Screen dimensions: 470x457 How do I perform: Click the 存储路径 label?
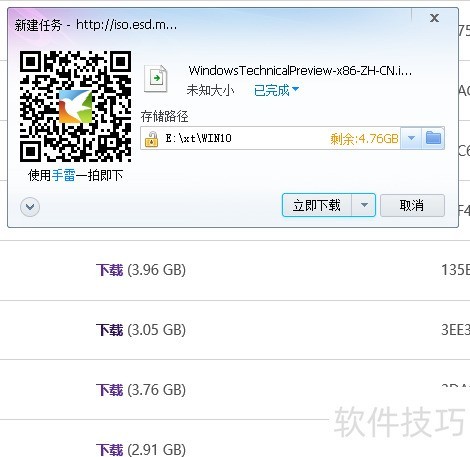click(x=164, y=116)
